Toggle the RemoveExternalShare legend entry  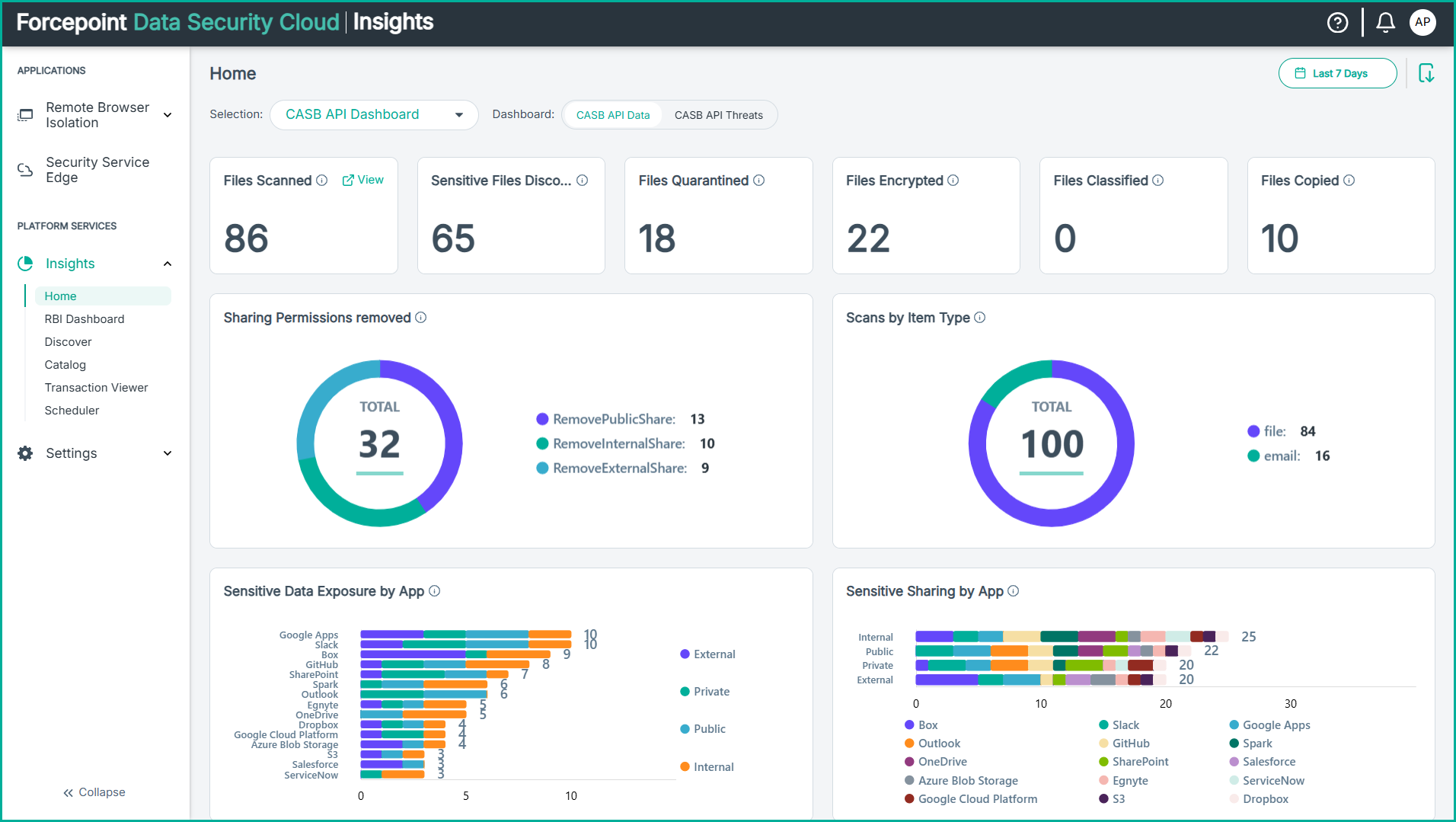(623, 468)
